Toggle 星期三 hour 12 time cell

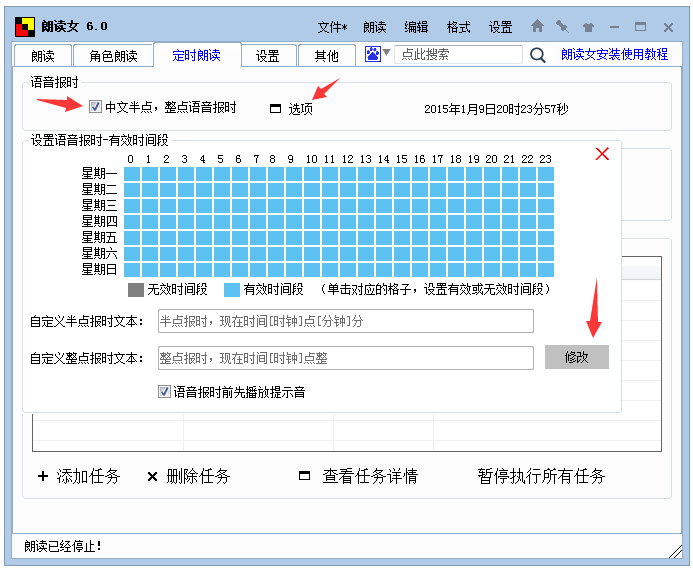point(347,206)
